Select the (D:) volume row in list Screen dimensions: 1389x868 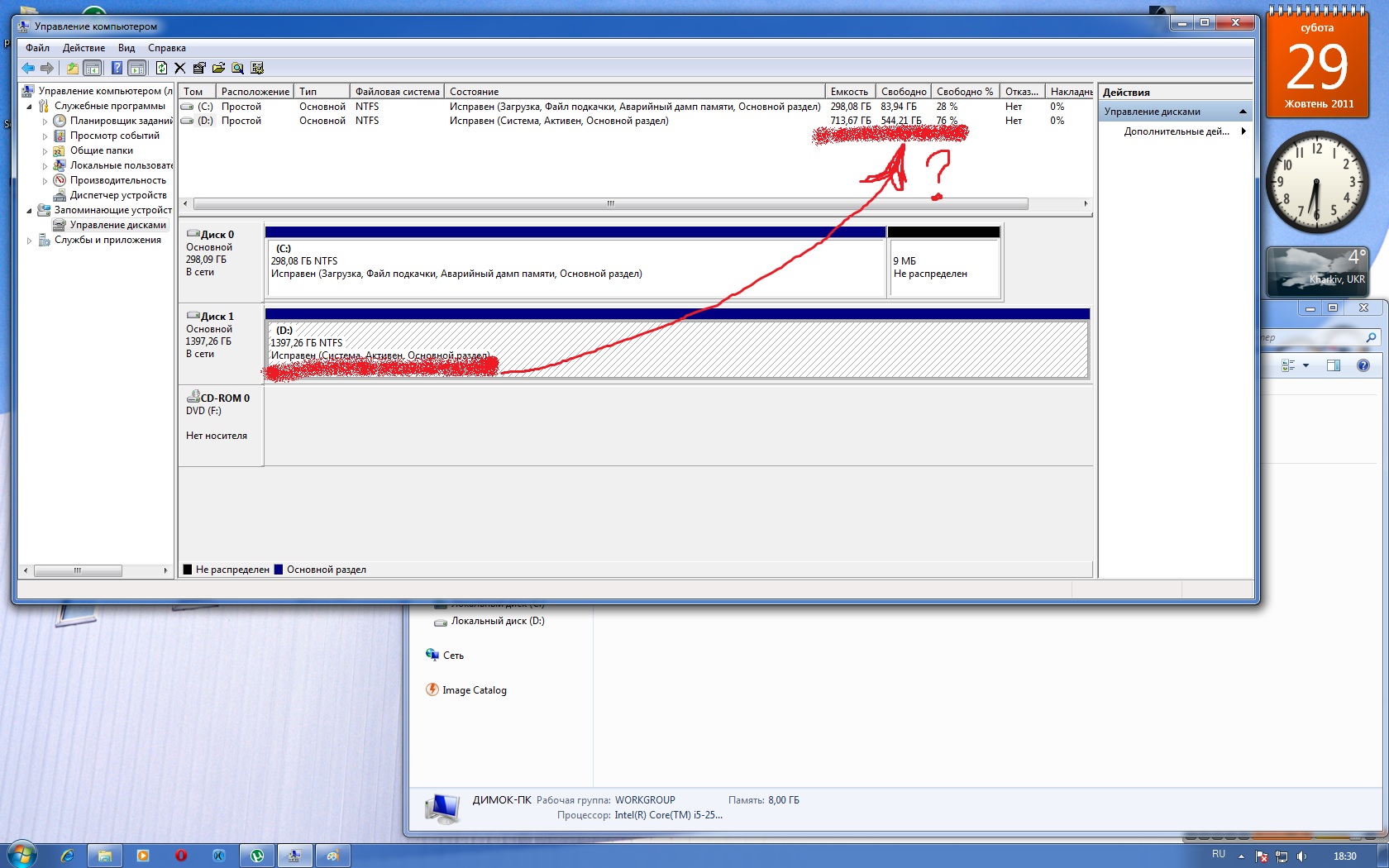(x=635, y=121)
